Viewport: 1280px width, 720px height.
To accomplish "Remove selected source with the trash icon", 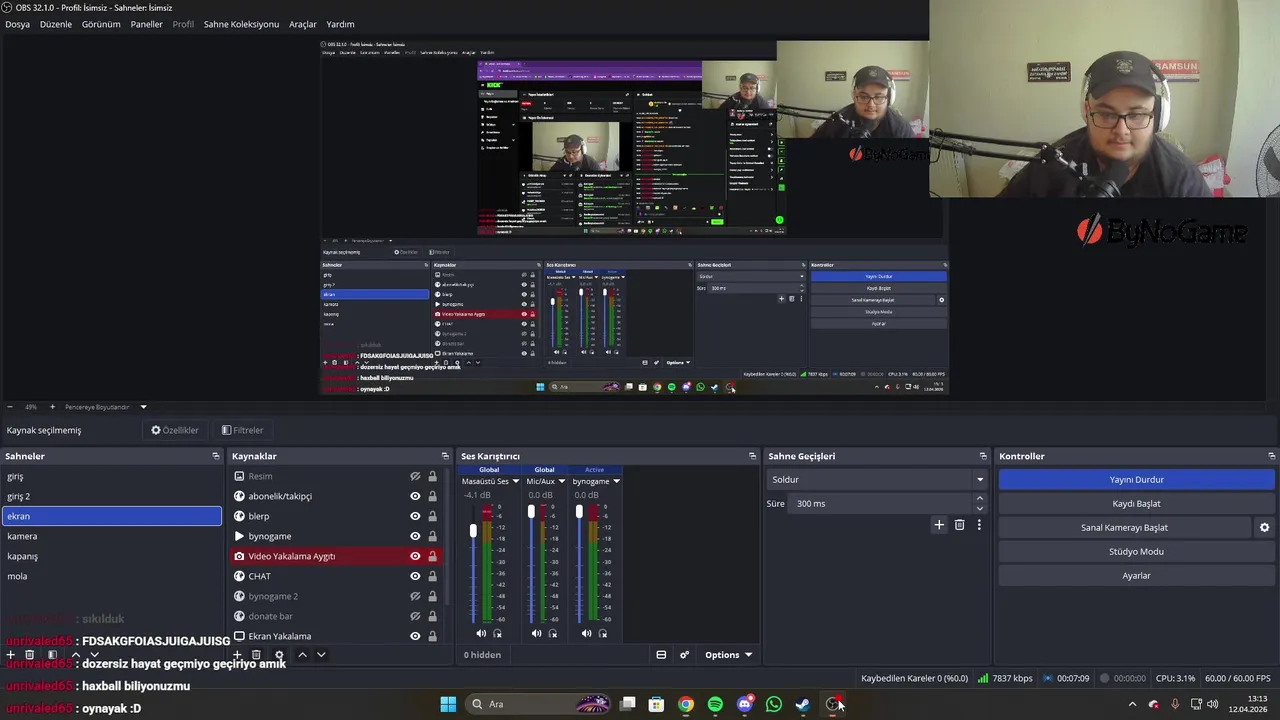I will coord(256,655).
